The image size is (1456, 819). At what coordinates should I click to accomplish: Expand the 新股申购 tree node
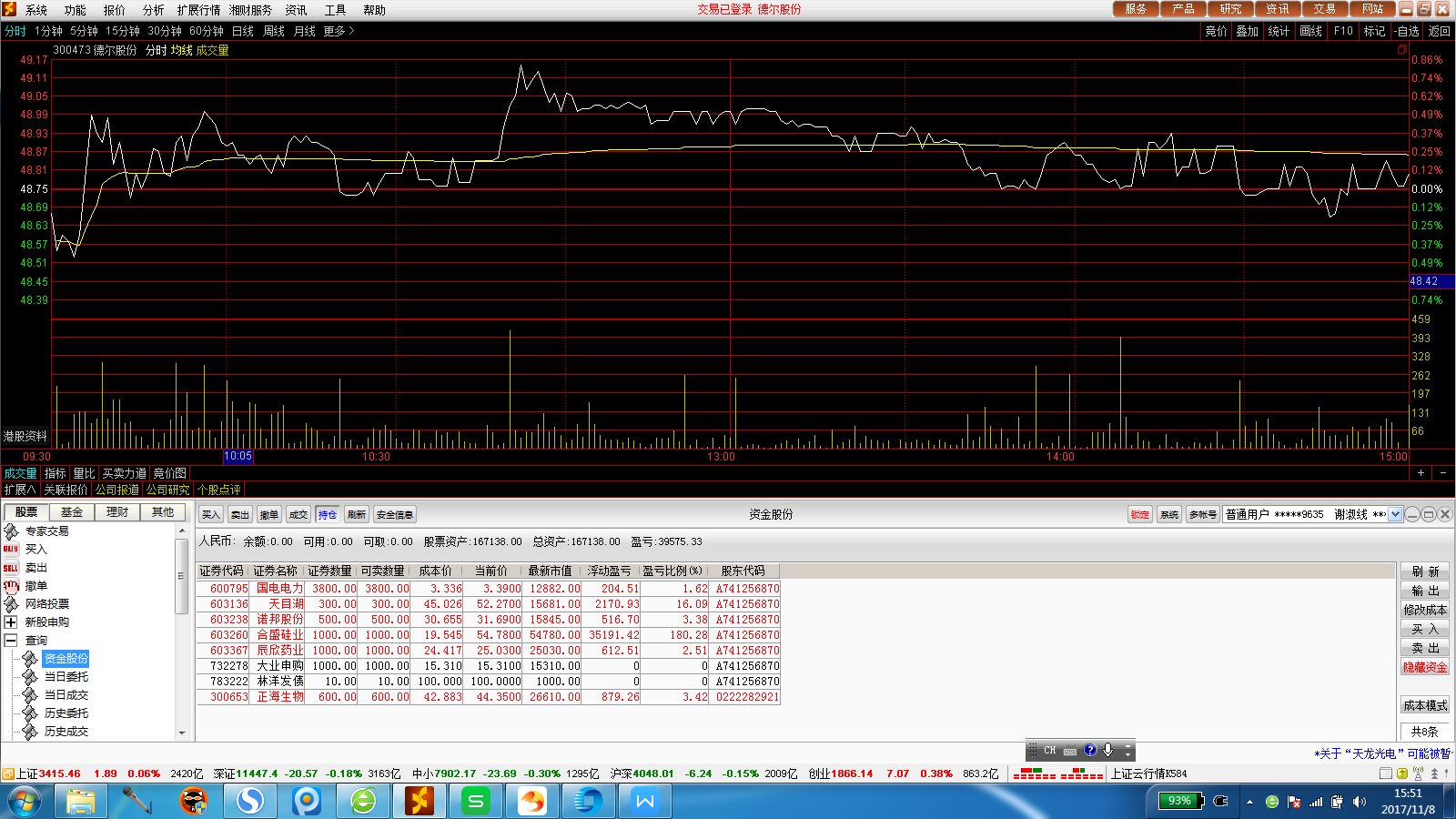pos(11,622)
